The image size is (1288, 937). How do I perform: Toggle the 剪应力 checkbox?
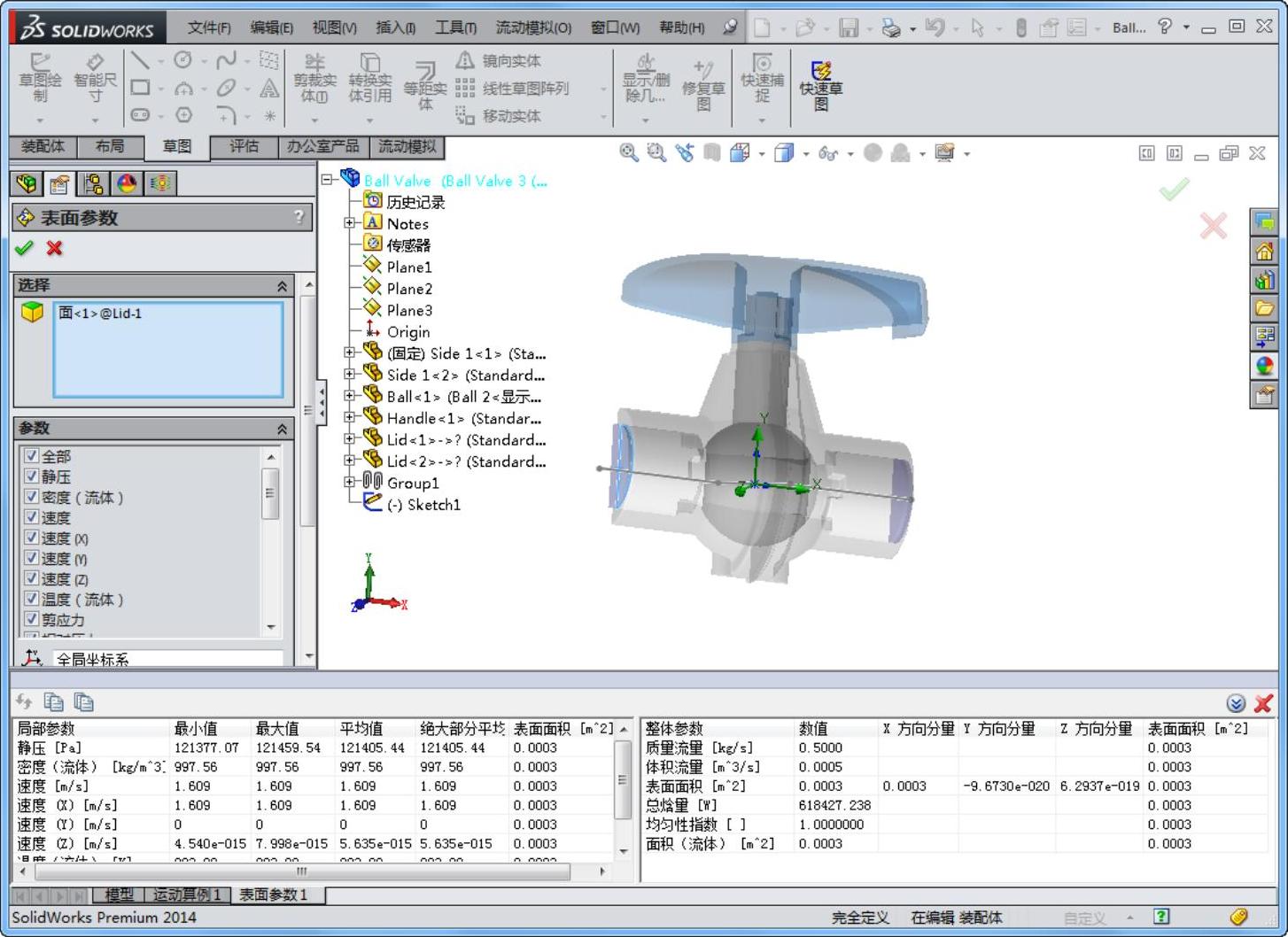click(x=31, y=619)
